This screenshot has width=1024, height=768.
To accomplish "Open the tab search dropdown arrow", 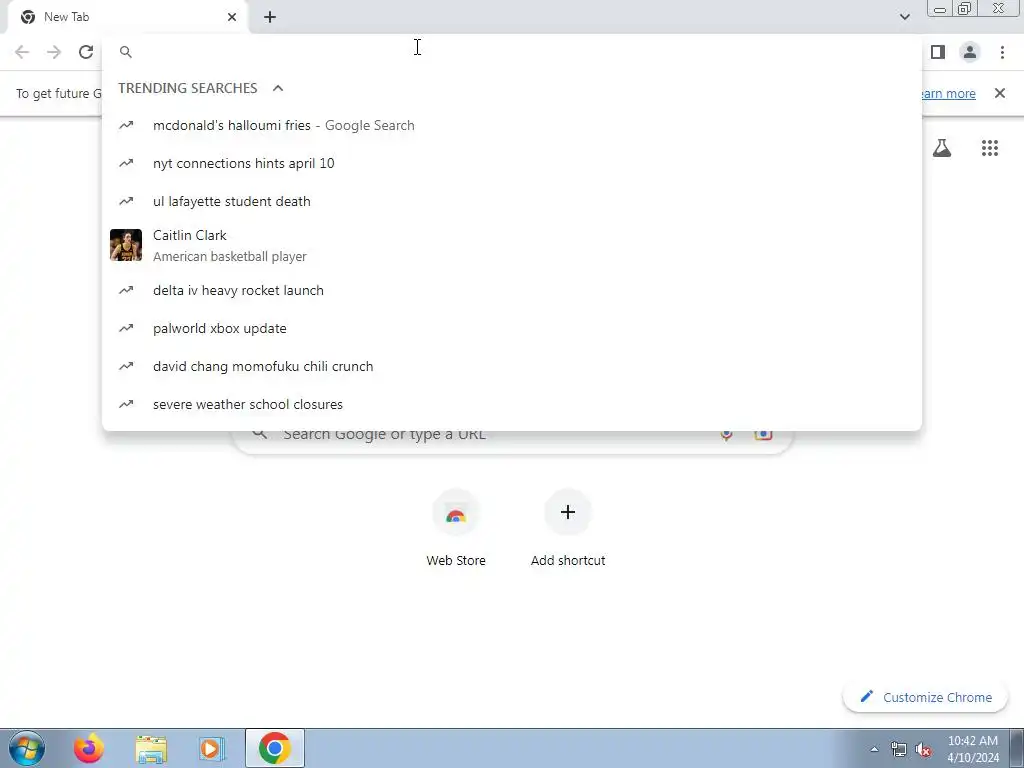I will click(x=904, y=17).
